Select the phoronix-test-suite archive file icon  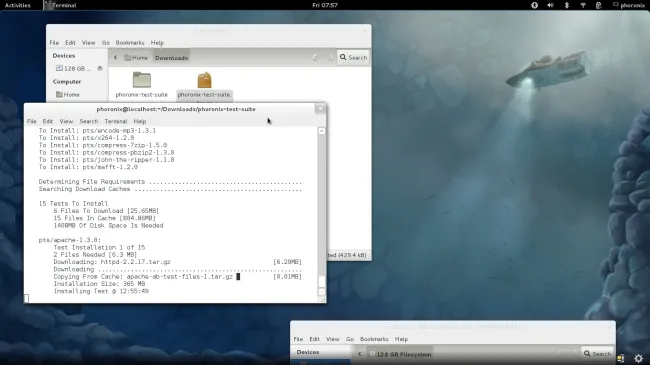click(204, 80)
